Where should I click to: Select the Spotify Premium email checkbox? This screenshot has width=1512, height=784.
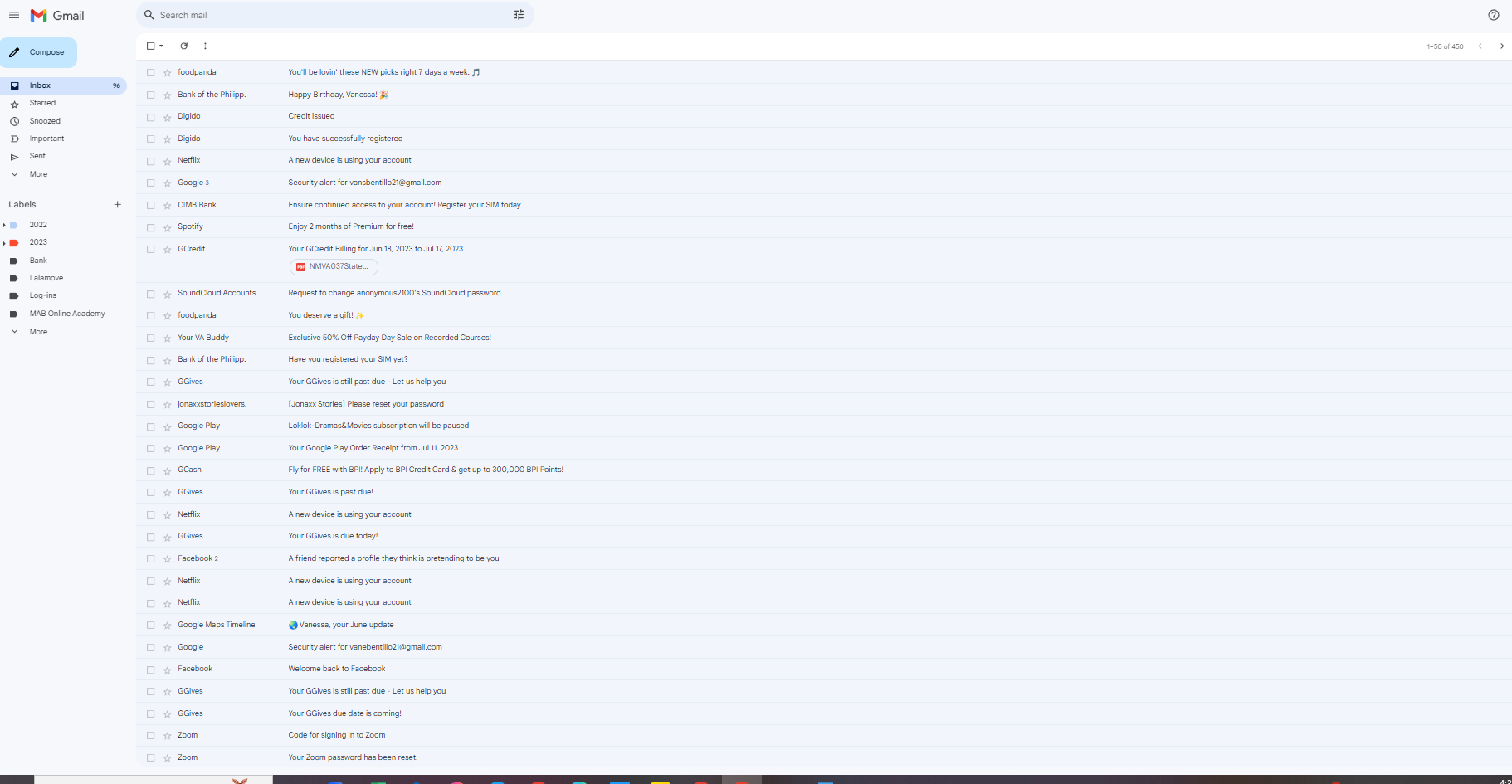pyautogui.click(x=150, y=226)
